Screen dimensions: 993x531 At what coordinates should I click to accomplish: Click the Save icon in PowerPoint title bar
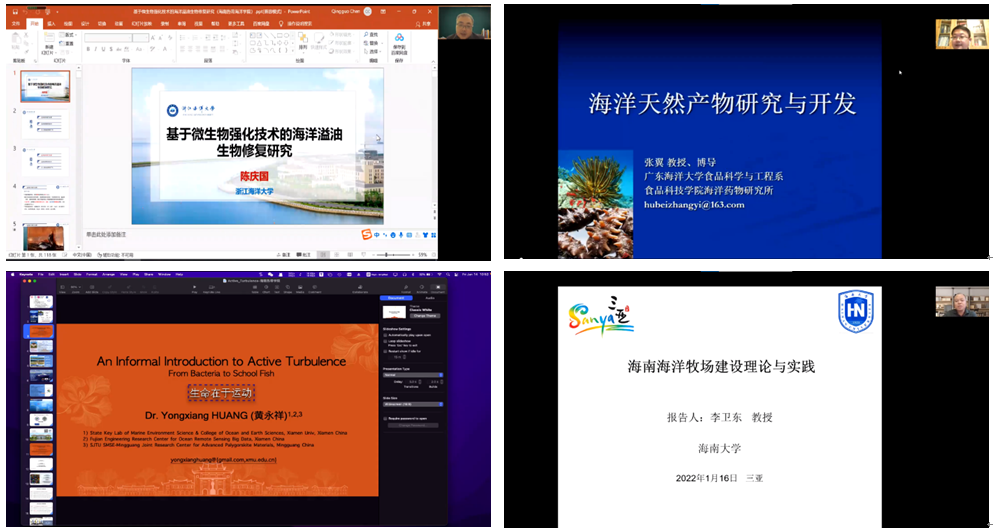click(x=13, y=11)
